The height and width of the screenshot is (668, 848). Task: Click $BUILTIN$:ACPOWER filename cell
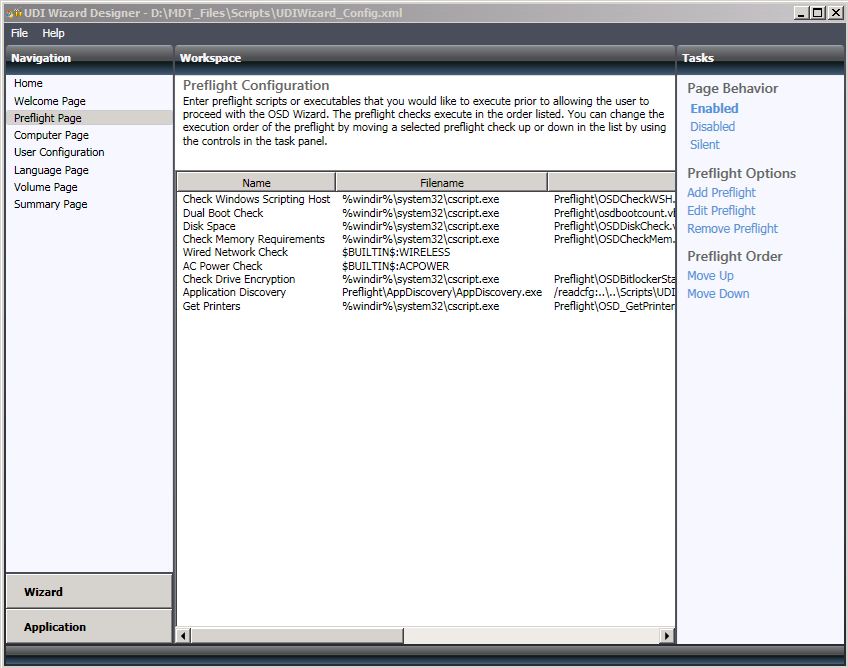pyautogui.click(x=395, y=266)
